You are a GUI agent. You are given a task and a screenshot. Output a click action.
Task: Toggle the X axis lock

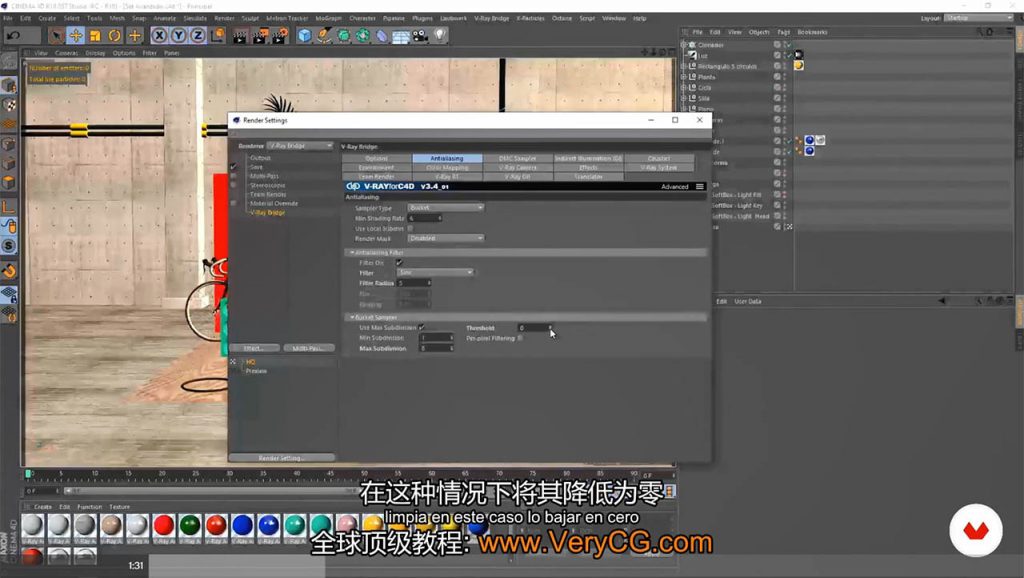[159, 35]
